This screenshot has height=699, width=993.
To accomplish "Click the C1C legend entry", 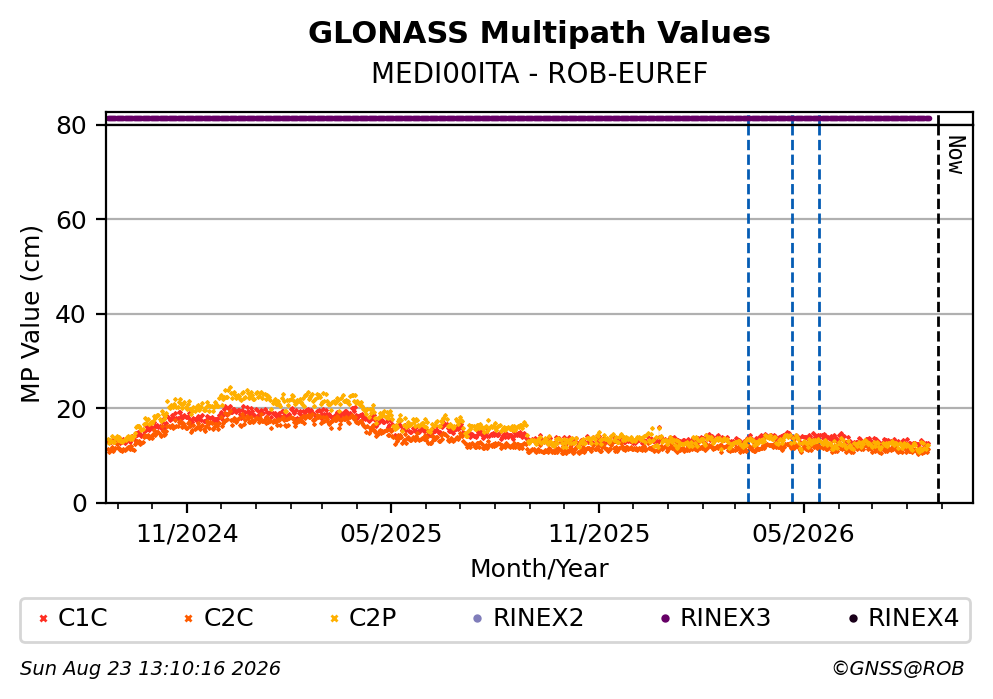I will [x=73, y=618].
